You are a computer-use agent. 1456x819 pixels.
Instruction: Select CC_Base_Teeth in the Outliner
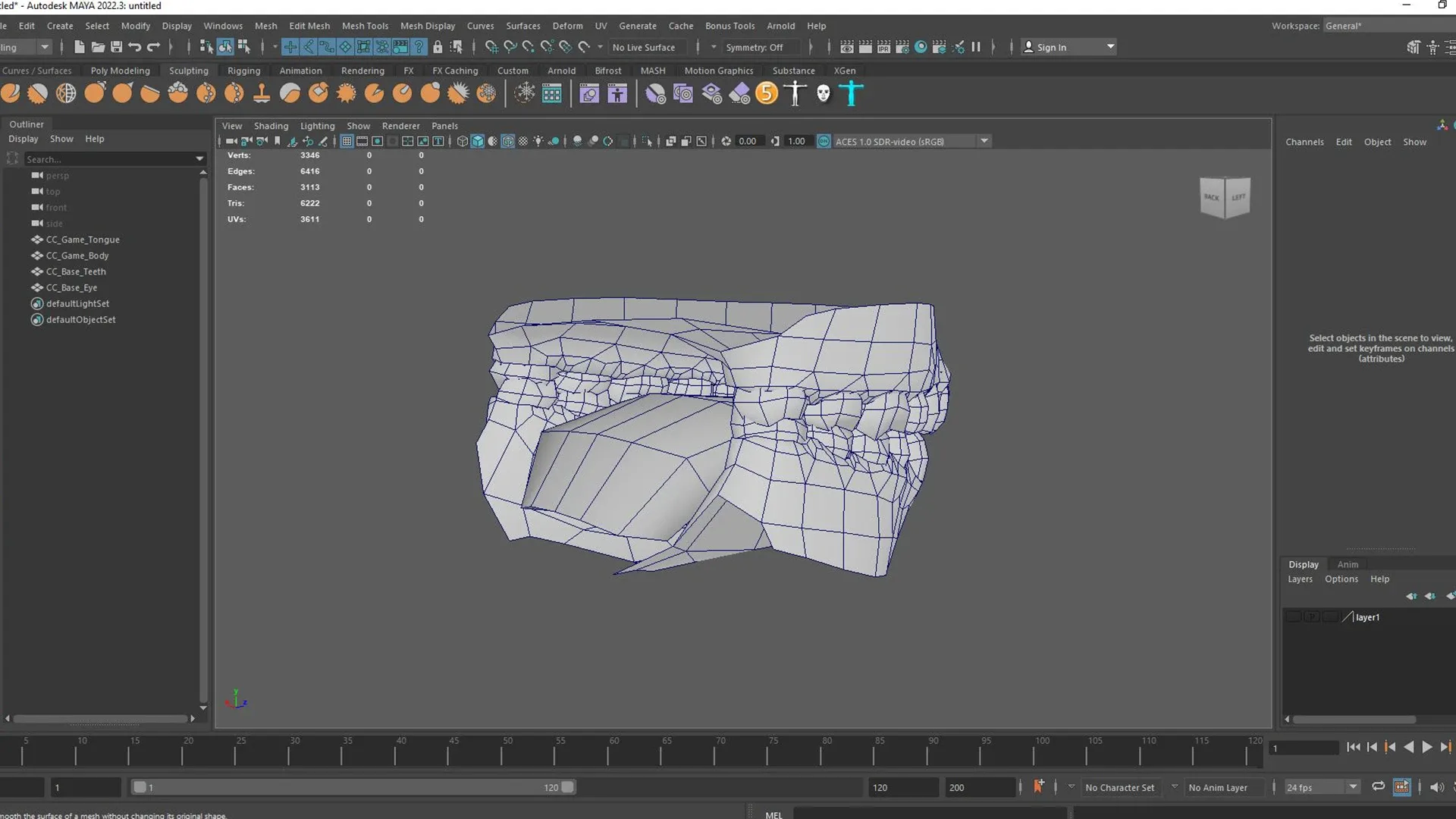[x=76, y=271]
